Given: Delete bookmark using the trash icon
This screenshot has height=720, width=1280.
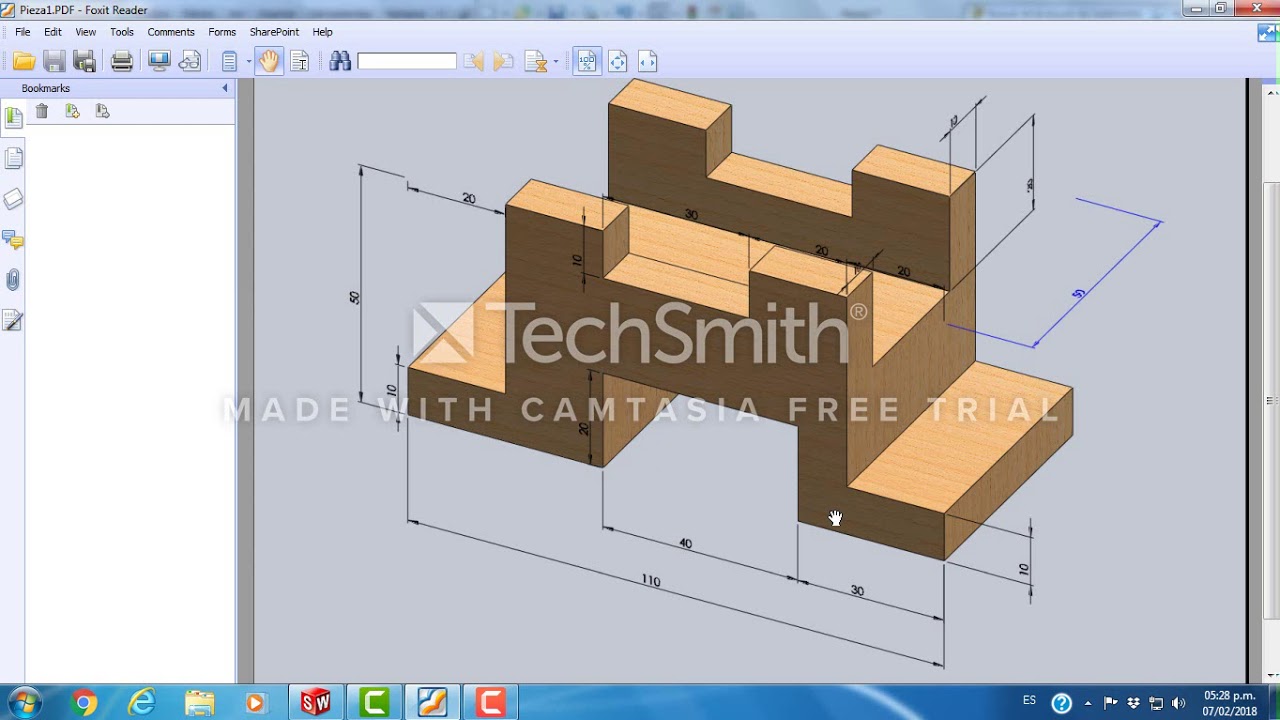Looking at the screenshot, I should pyautogui.click(x=42, y=111).
